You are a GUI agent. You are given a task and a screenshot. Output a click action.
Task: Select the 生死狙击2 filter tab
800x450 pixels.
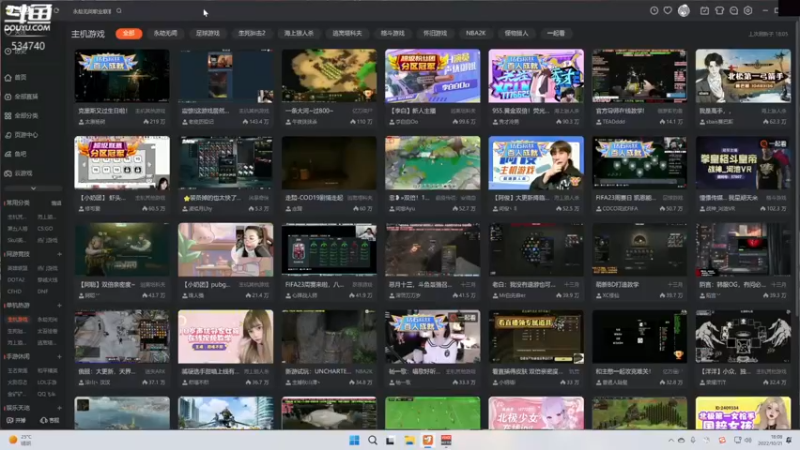(252, 33)
